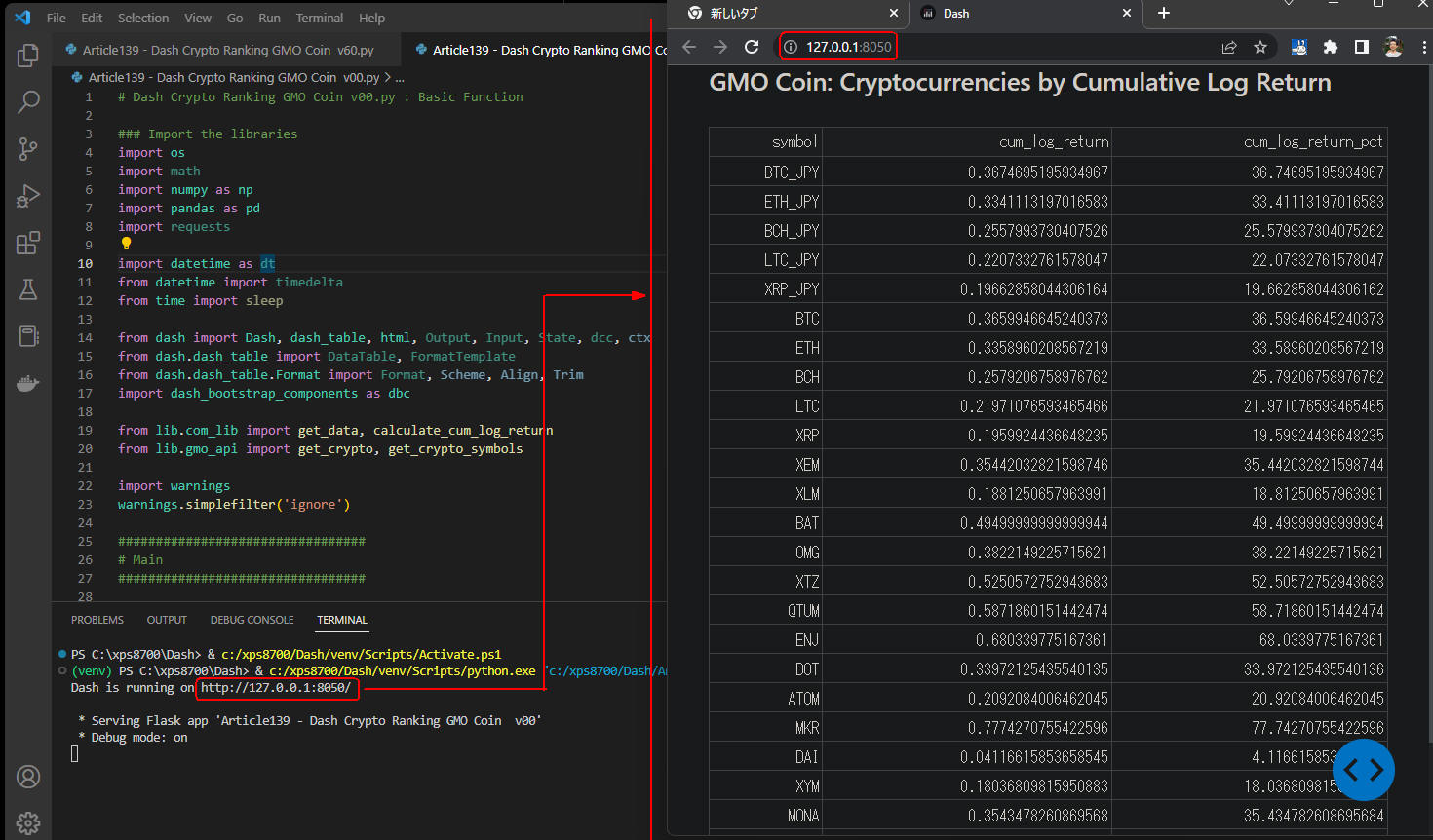Select the Dash Chrome tab
The image size is (1433, 840).
(1026, 14)
